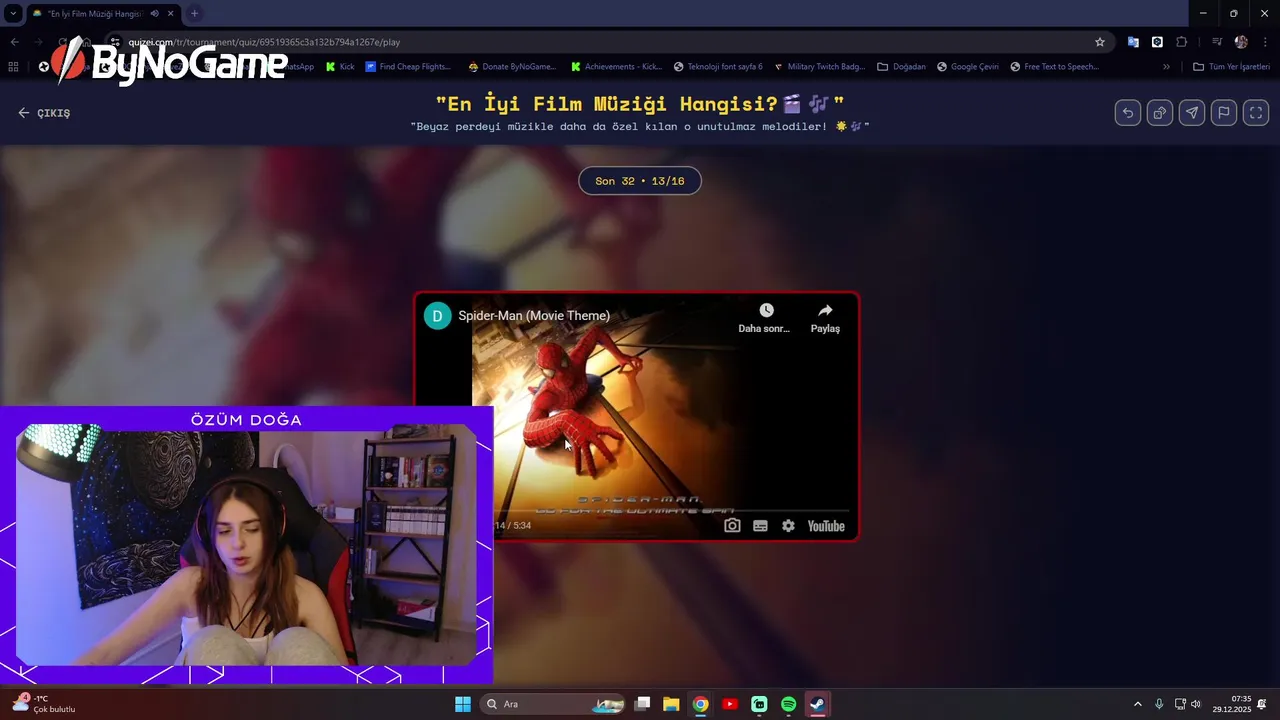
Task: Open the extensions puzzle icon
Action: coord(1182,42)
